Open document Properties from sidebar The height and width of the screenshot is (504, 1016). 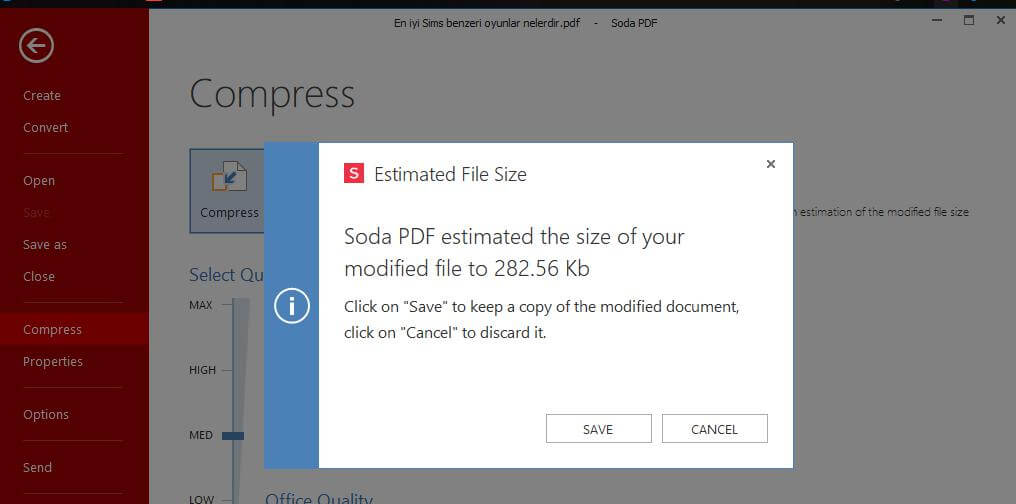(52, 361)
